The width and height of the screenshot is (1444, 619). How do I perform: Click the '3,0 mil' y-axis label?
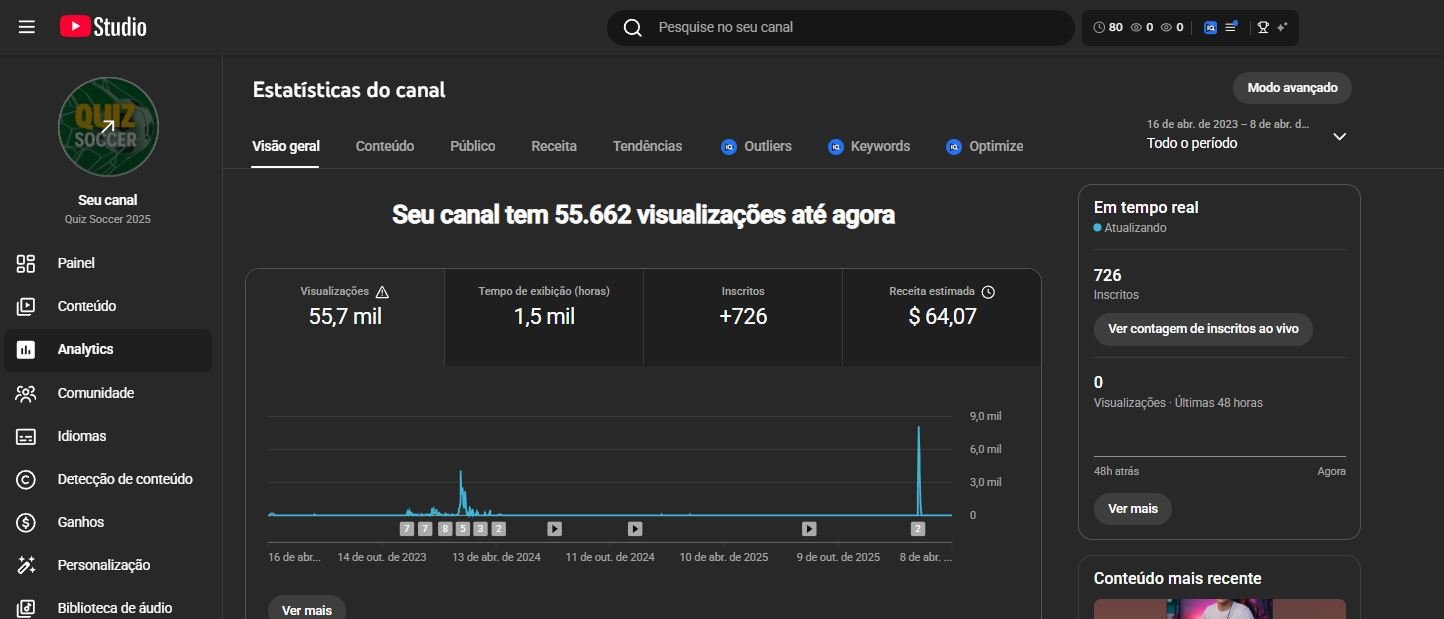986,482
